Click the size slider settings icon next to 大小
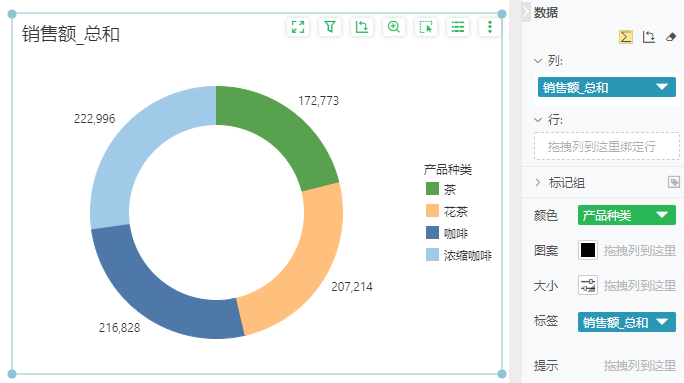 click(588, 285)
